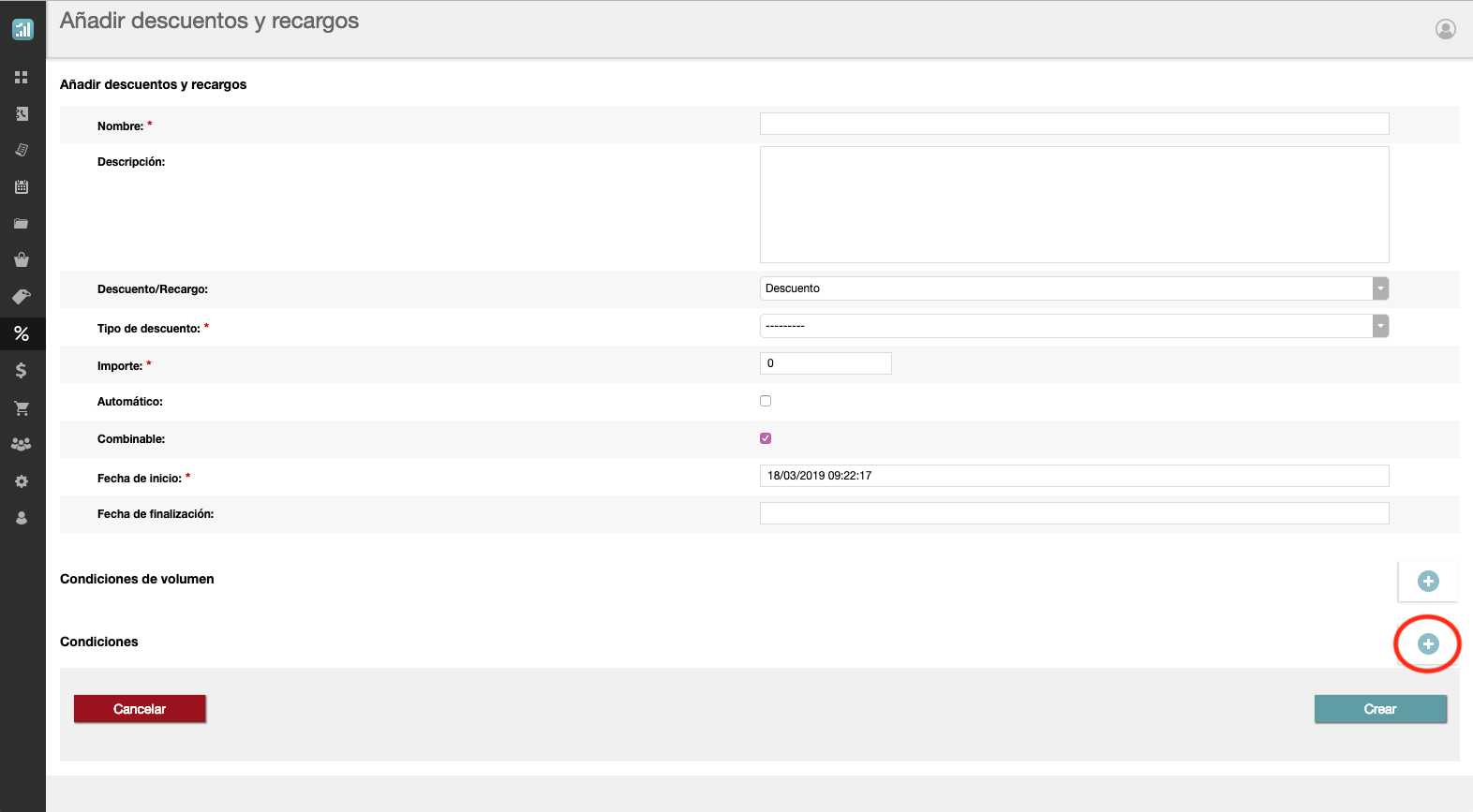Open the shopping cart sidebar icon

[22, 407]
